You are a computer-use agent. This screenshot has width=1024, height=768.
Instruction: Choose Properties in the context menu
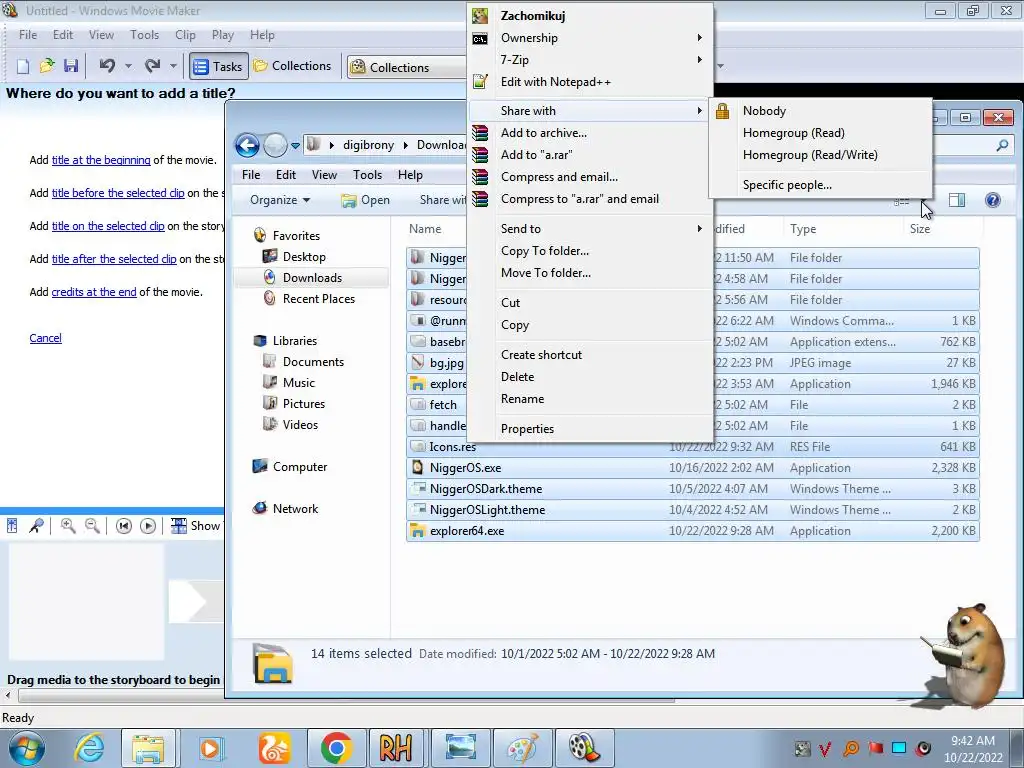pyautogui.click(x=591, y=428)
